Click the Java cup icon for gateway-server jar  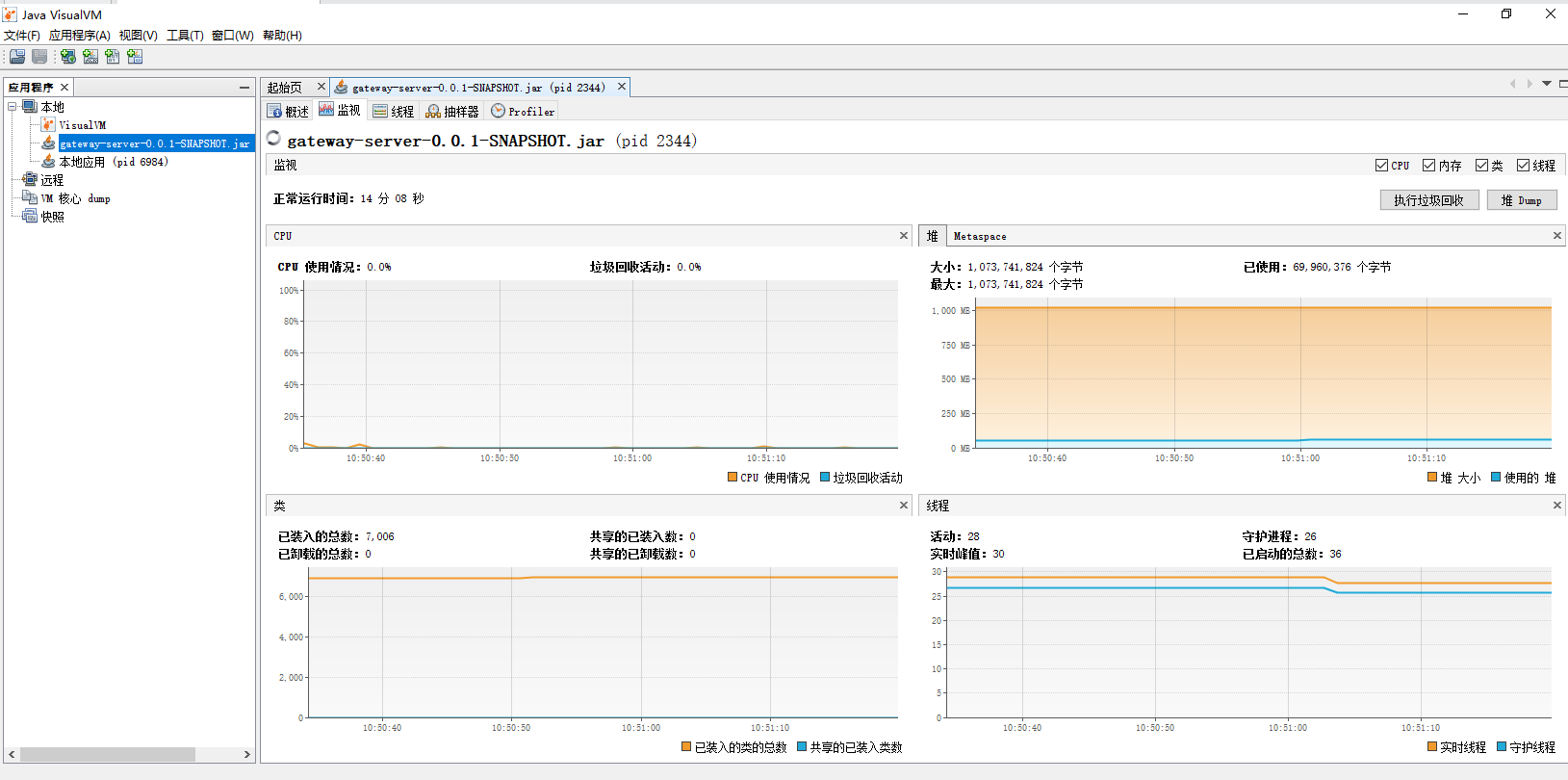click(48, 143)
